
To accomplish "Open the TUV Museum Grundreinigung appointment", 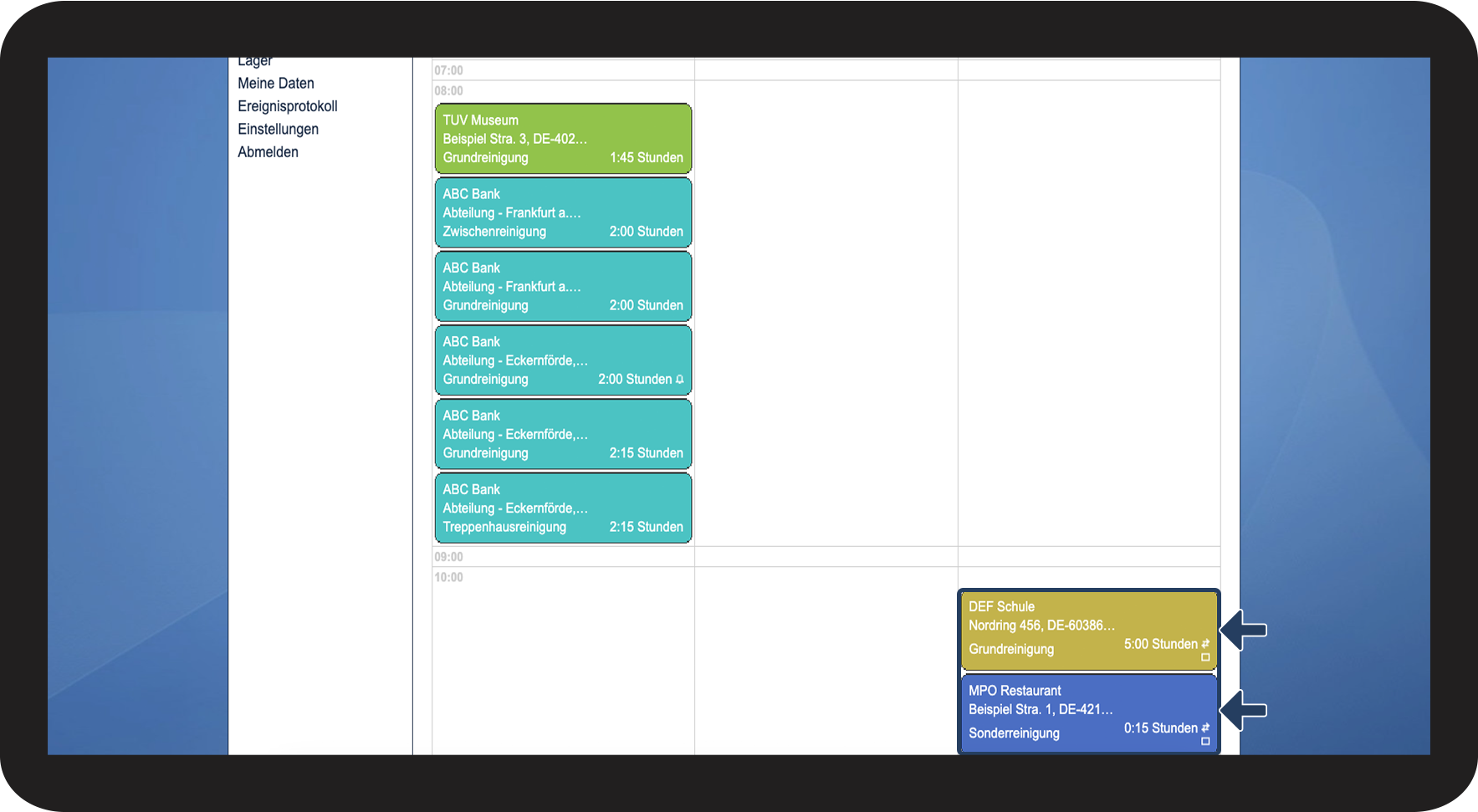I will (x=563, y=139).
